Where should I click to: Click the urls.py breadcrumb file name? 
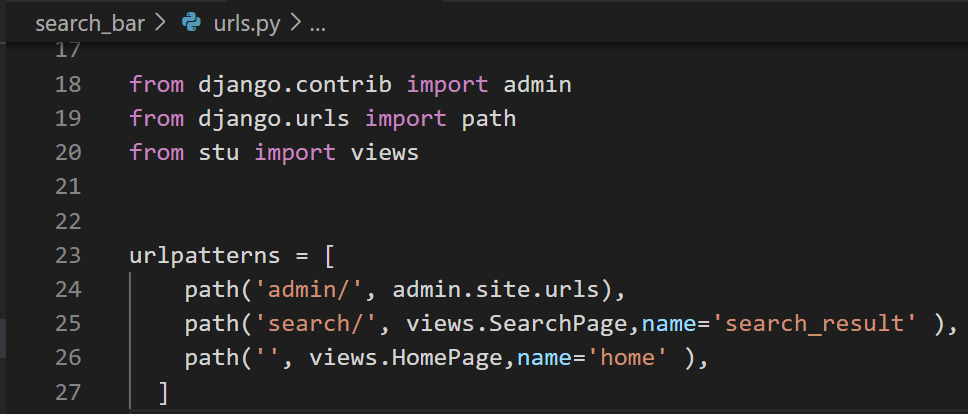(x=247, y=23)
